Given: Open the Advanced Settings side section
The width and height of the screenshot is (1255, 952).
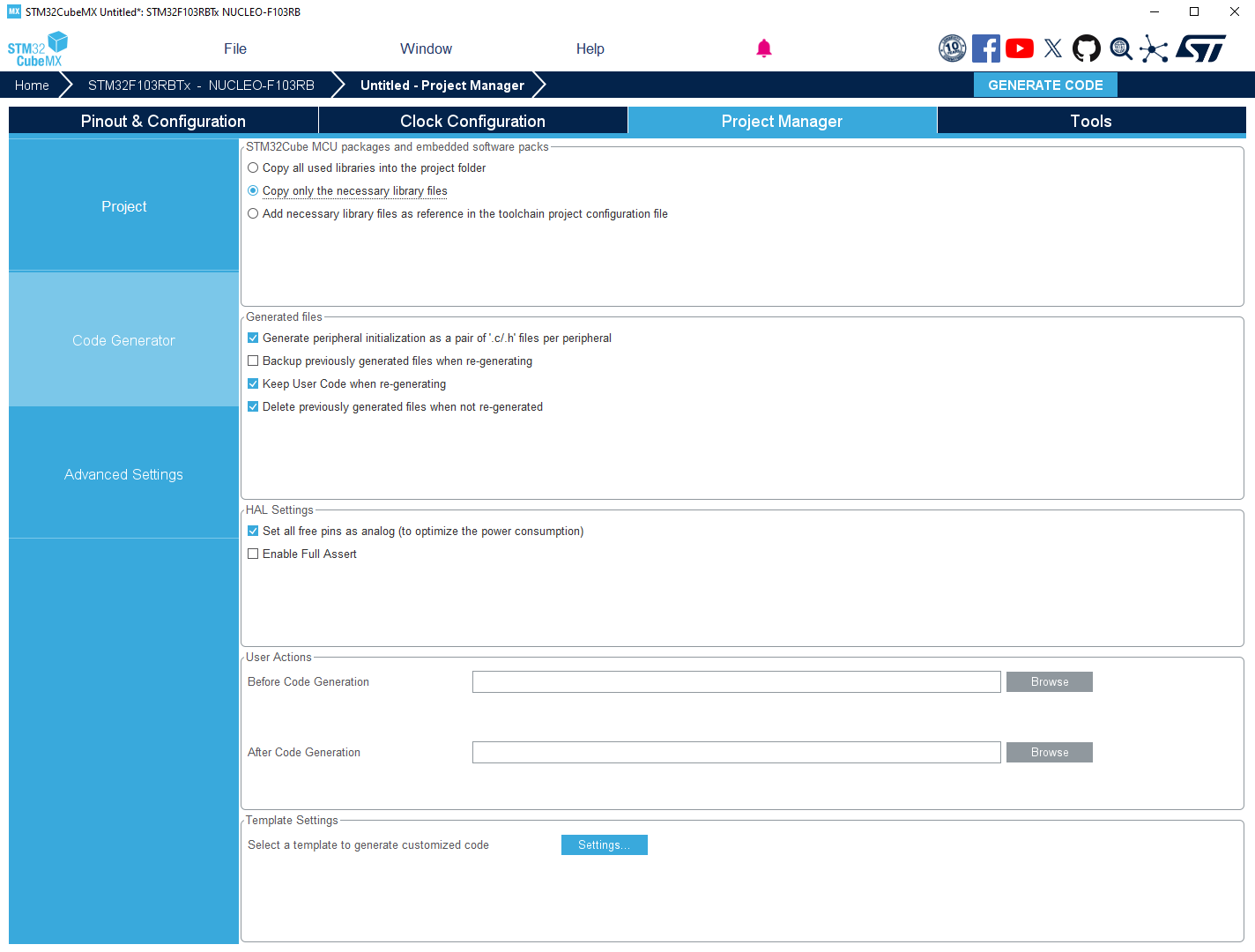Looking at the screenshot, I should click(123, 473).
